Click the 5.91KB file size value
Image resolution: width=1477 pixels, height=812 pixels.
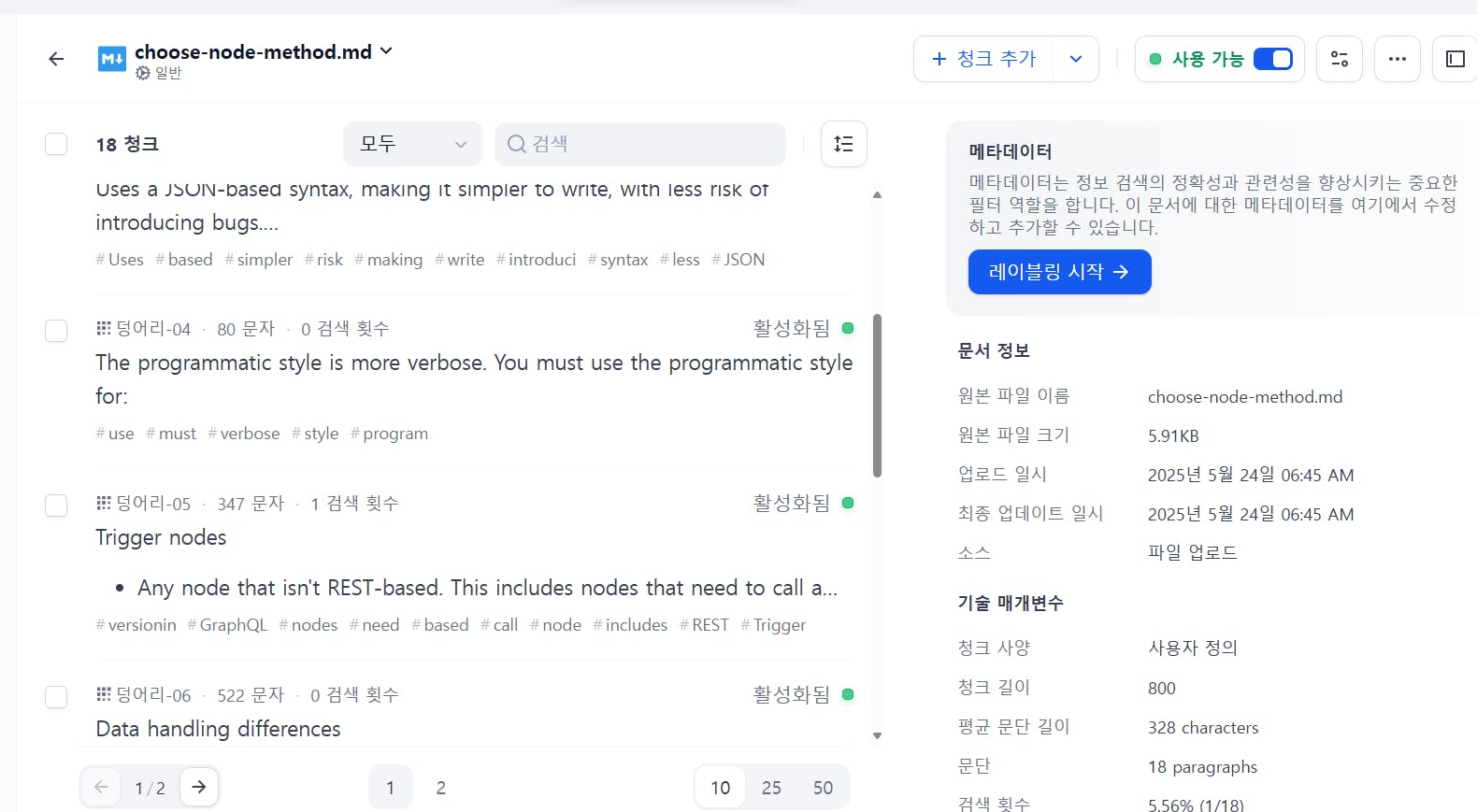tap(1173, 436)
